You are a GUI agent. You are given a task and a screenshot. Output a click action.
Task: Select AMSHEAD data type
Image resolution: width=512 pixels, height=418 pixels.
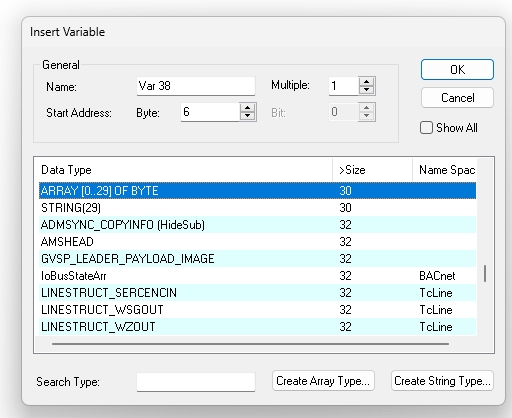click(x=257, y=242)
